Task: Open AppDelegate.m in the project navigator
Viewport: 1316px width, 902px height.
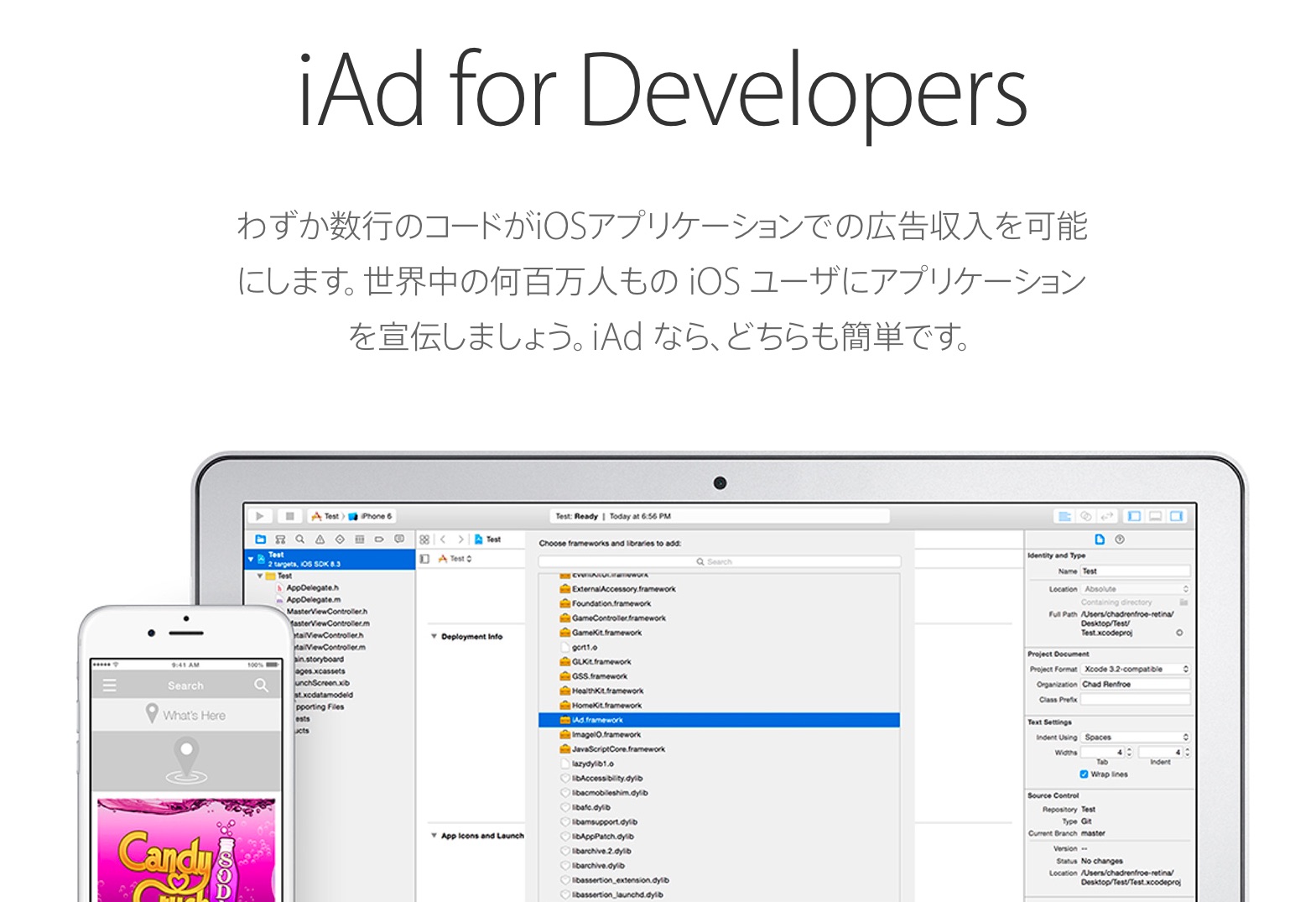Action: 313,600
